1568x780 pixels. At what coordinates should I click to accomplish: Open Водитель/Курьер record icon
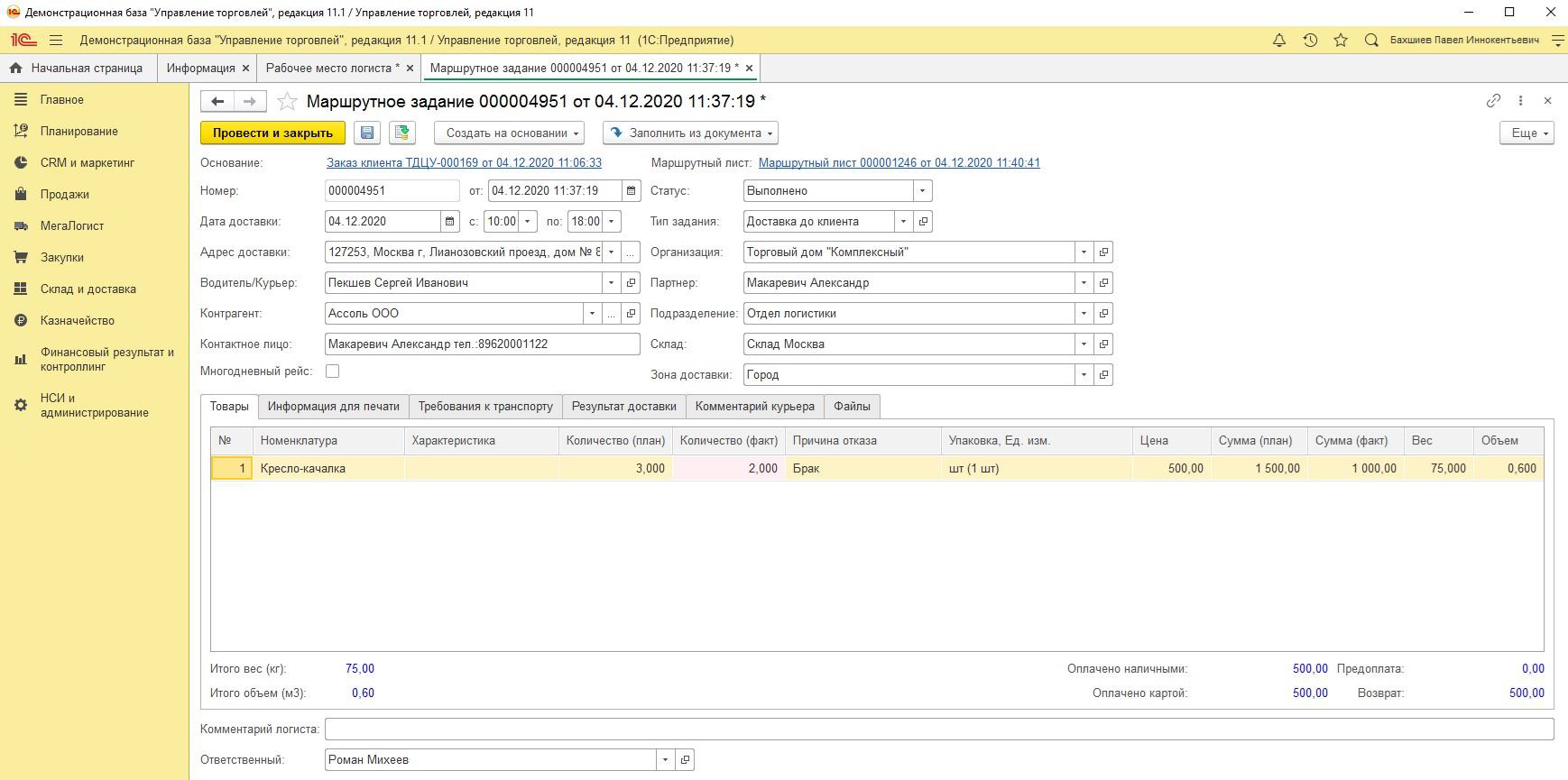[631, 283]
